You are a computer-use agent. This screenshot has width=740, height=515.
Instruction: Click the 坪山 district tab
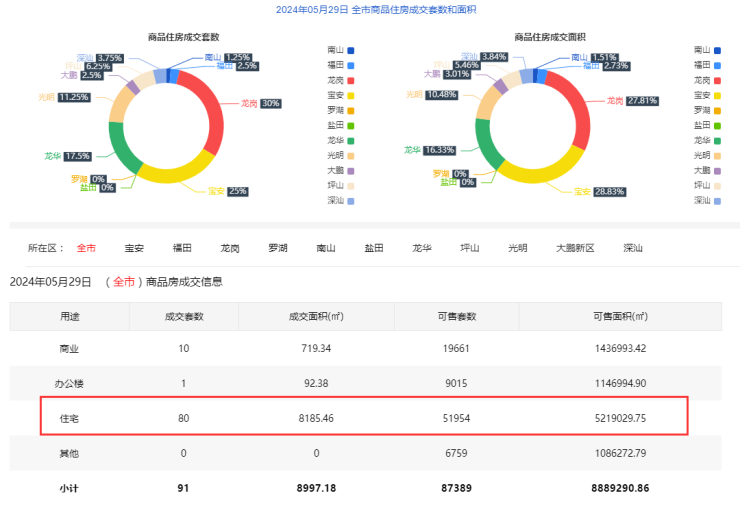(x=469, y=248)
